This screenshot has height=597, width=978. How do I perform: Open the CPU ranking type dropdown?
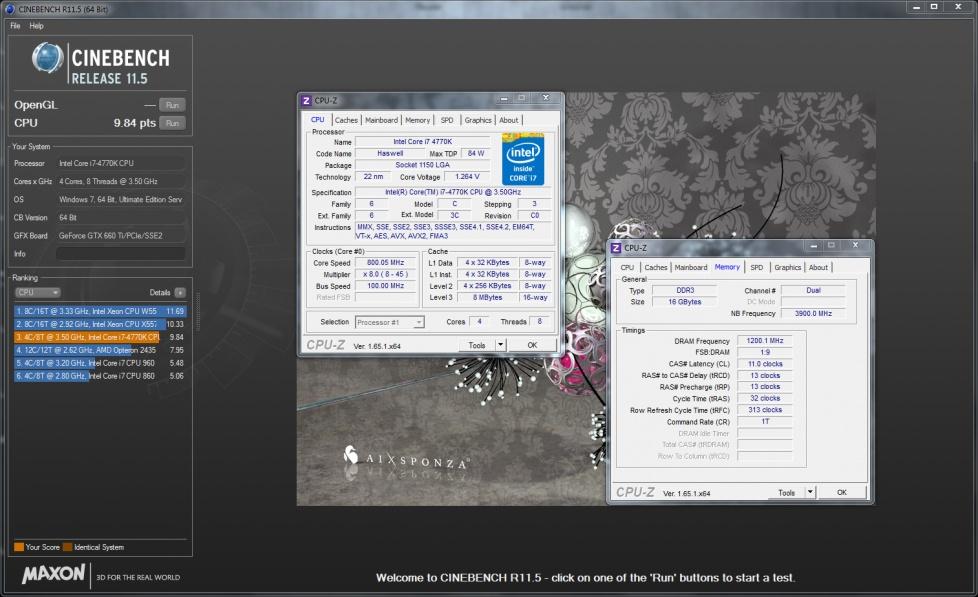tap(37, 293)
